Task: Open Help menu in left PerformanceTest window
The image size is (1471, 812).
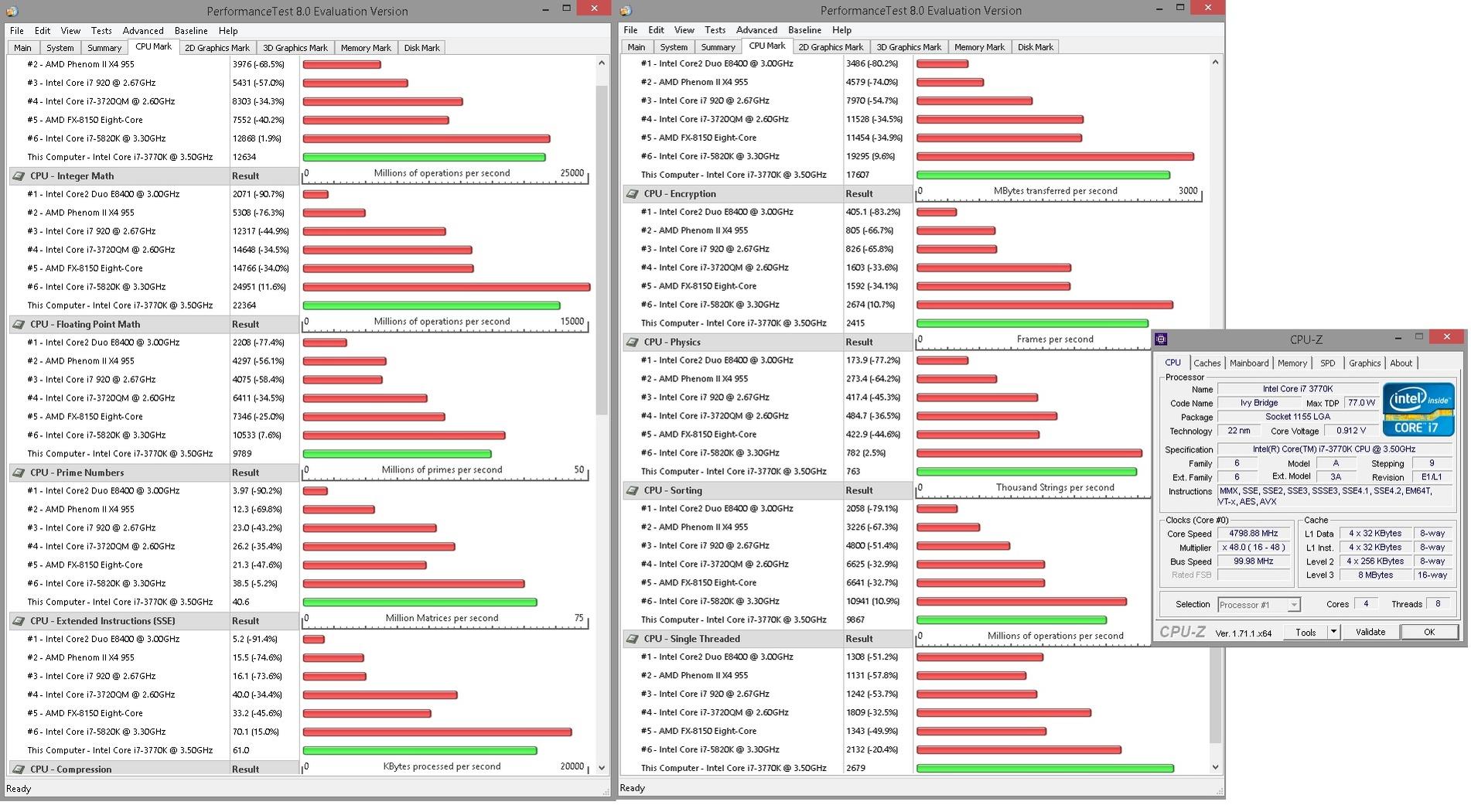Action: coord(227,31)
